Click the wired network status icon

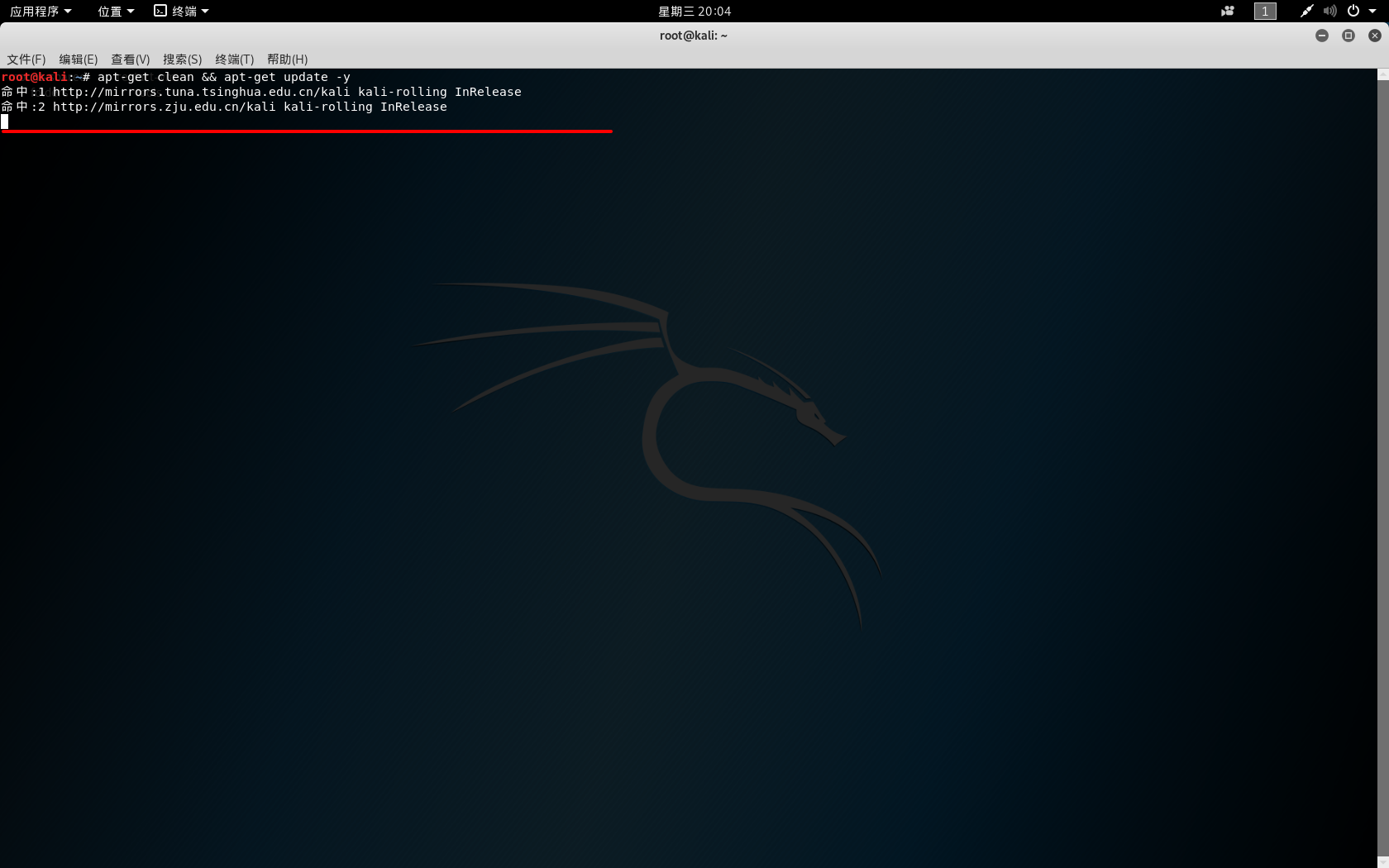[x=1306, y=11]
